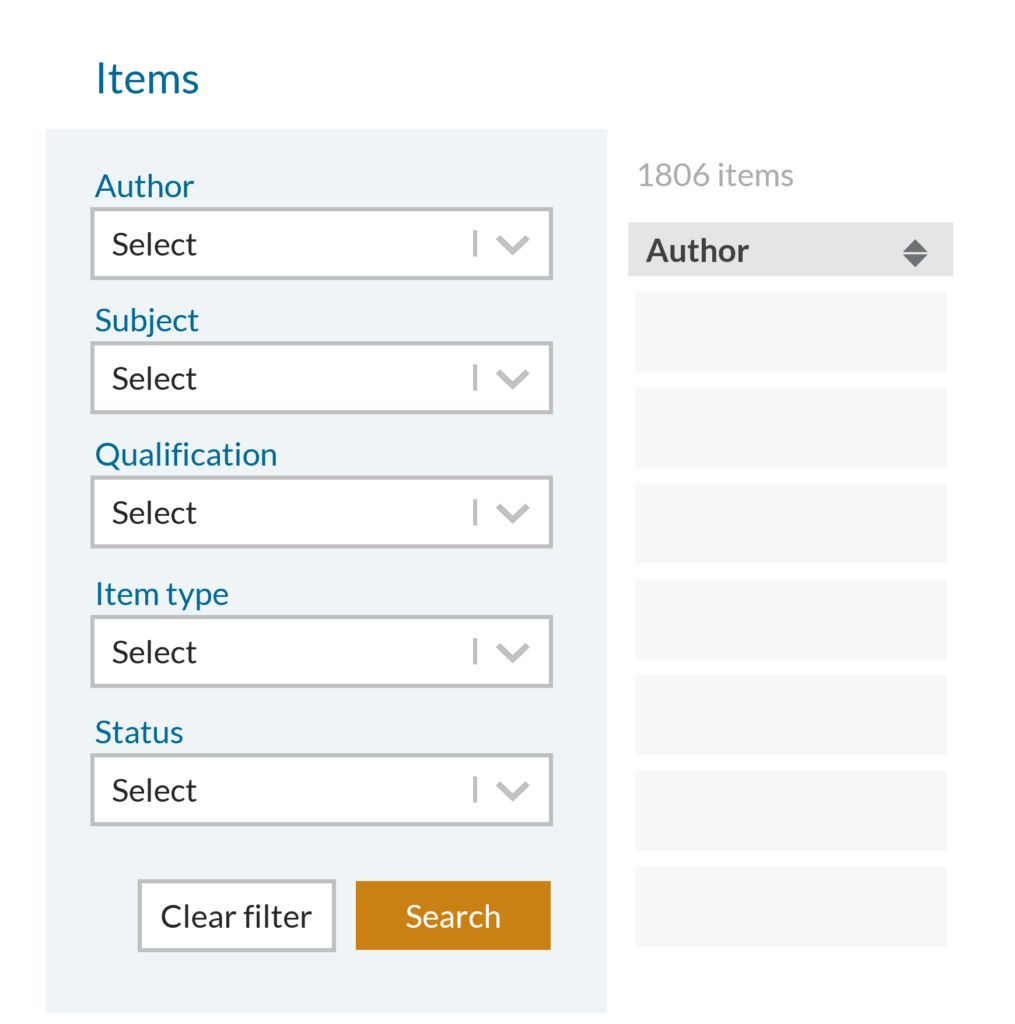Click the Qualification dropdown chevron icon
Image resolution: width=1015 pixels, height=1024 pixels.
coord(513,512)
